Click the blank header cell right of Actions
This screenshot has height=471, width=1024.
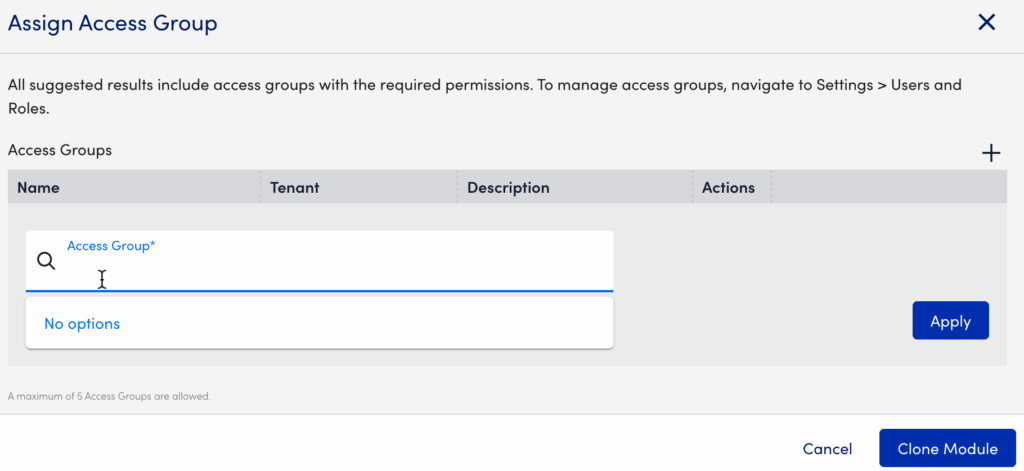click(x=888, y=187)
